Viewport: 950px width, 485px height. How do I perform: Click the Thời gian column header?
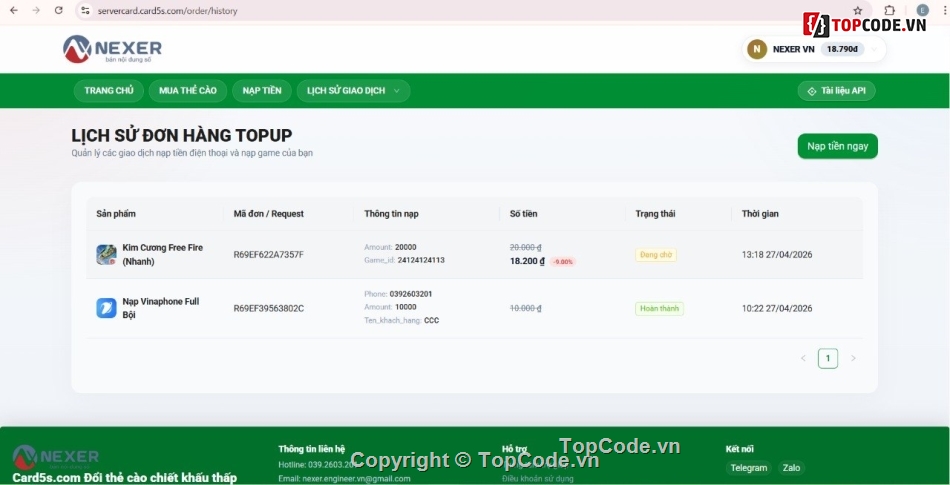(760, 214)
